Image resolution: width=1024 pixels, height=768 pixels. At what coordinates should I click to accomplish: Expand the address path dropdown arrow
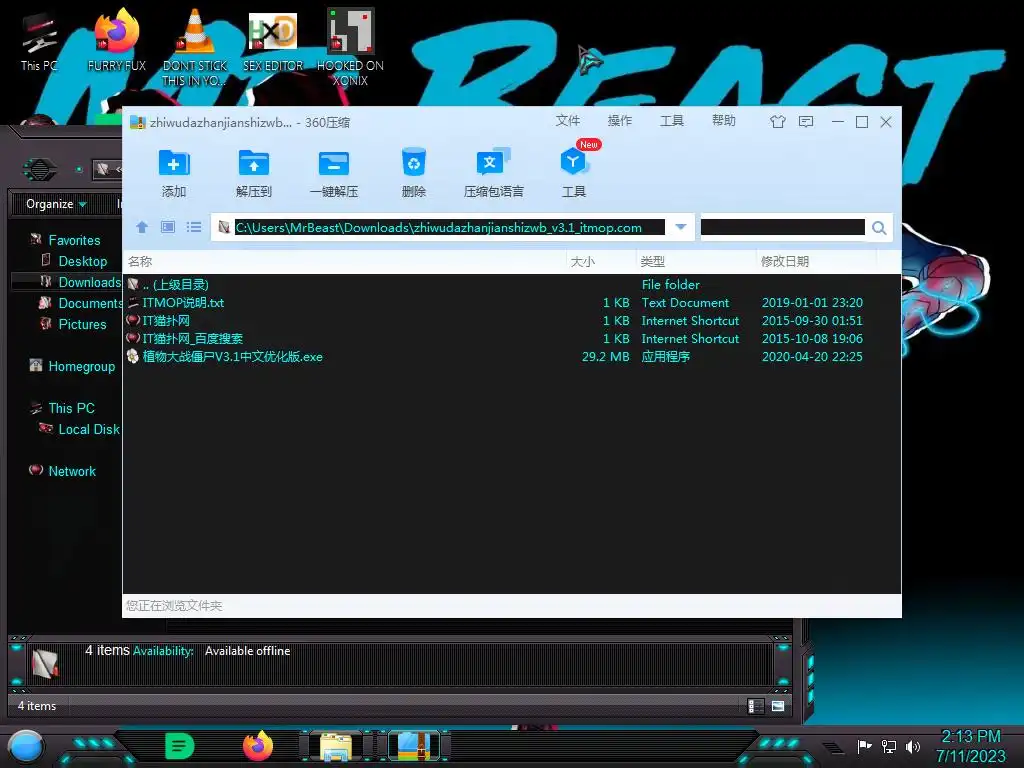tap(680, 227)
